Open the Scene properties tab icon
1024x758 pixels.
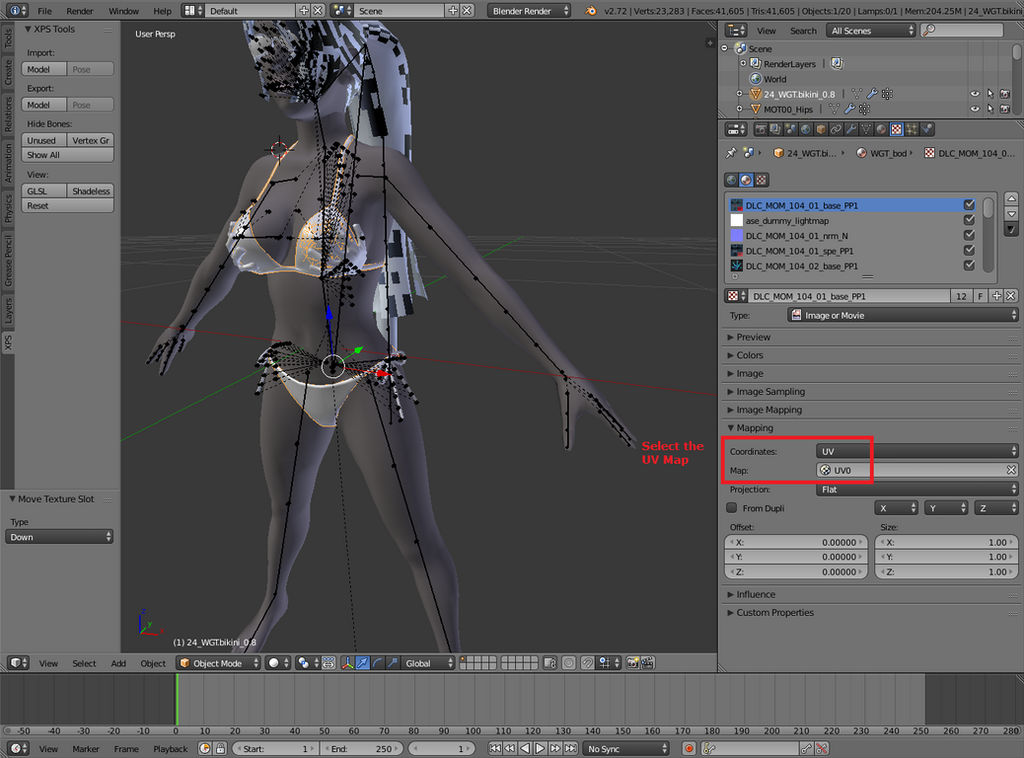click(x=790, y=129)
